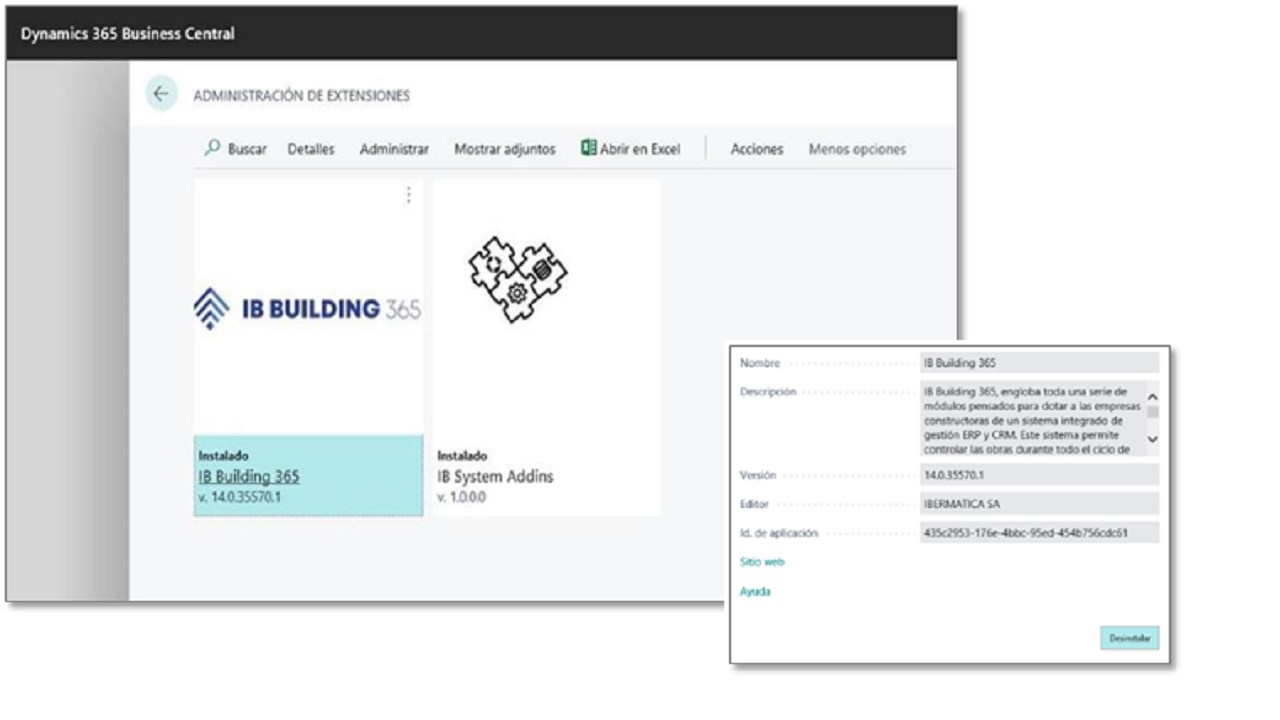Click Menos opciones
The image size is (1280, 720).
[857, 149]
